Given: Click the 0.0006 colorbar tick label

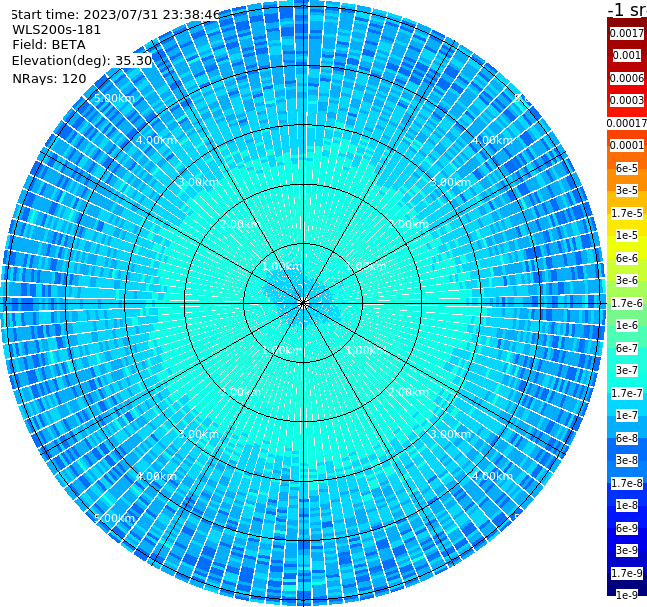Looking at the screenshot, I should [x=627, y=78].
